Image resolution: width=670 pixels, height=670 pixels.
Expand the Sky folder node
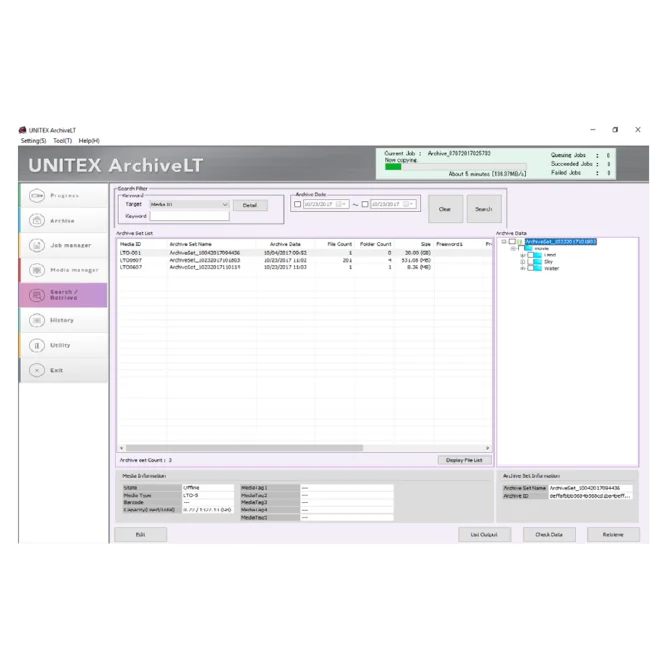pos(522,262)
